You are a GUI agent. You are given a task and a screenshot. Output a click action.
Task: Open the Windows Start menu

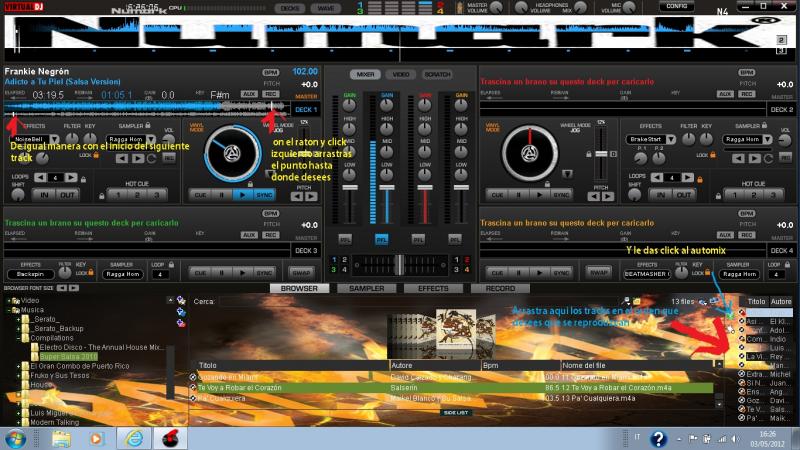click(15, 439)
